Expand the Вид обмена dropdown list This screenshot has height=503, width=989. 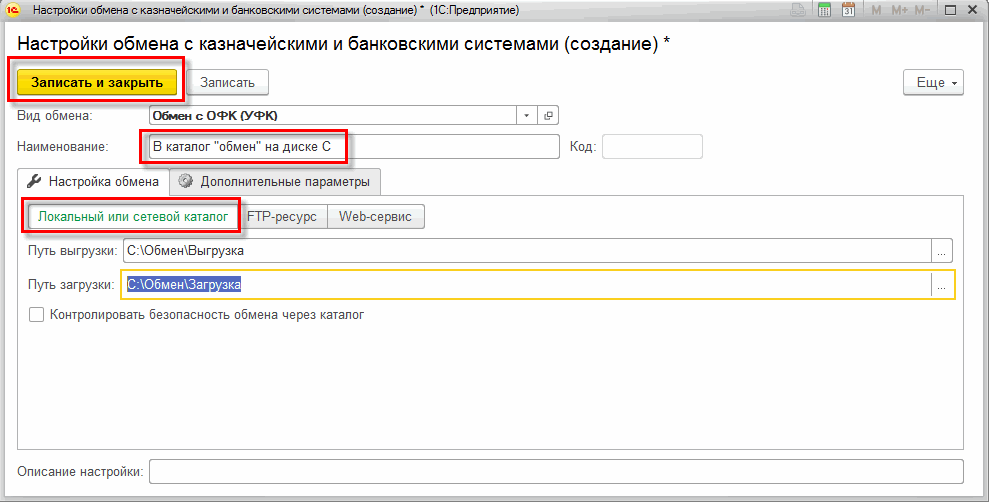527,115
